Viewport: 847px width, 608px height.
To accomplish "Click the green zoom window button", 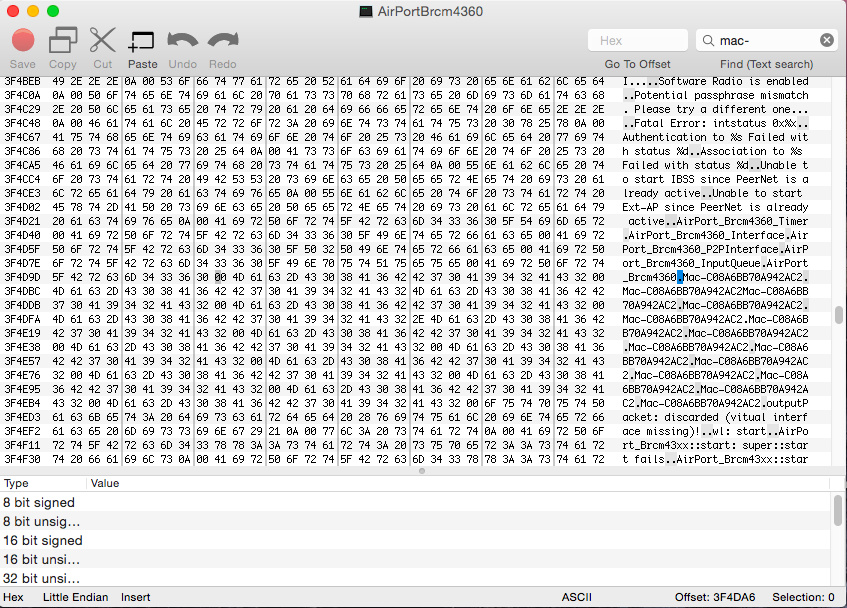I will click(x=53, y=11).
